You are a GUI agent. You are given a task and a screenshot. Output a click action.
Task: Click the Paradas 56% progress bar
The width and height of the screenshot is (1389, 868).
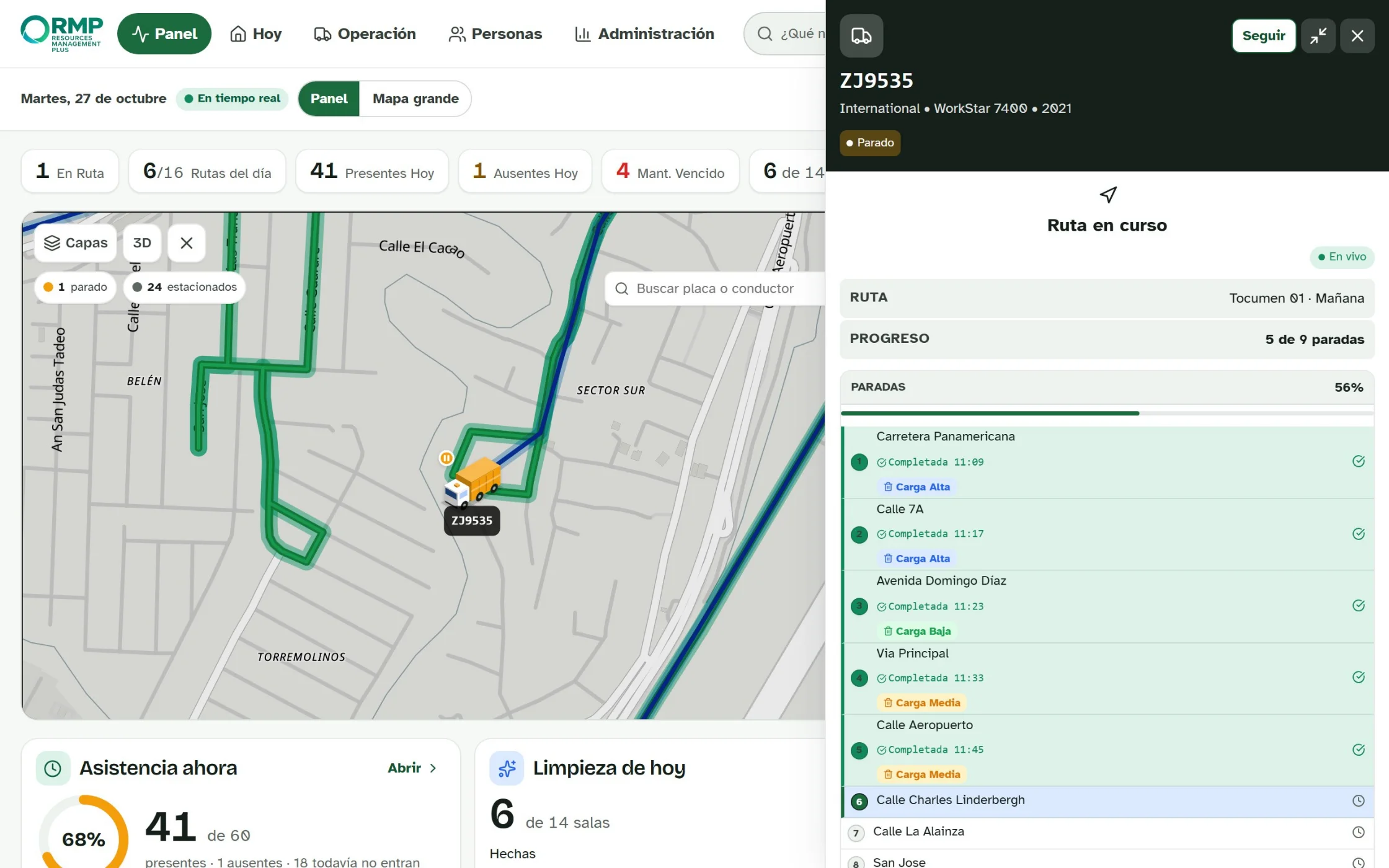1107,413
